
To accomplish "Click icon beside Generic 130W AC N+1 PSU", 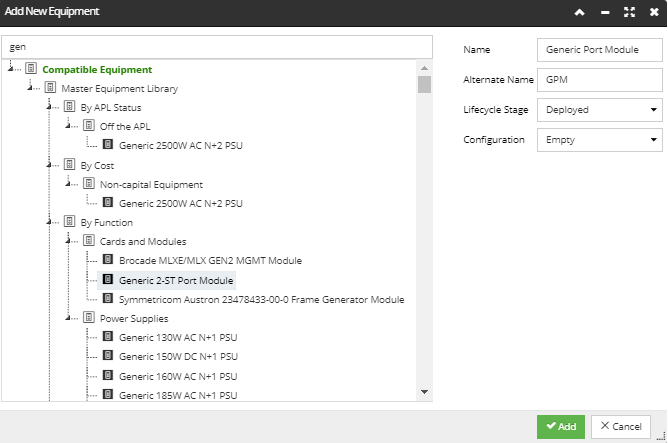I will pos(108,337).
